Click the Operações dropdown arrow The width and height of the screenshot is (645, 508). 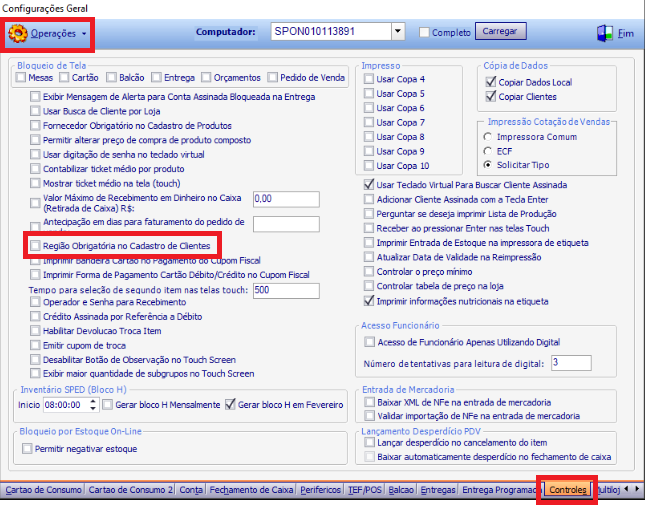(x=84, y=34)
